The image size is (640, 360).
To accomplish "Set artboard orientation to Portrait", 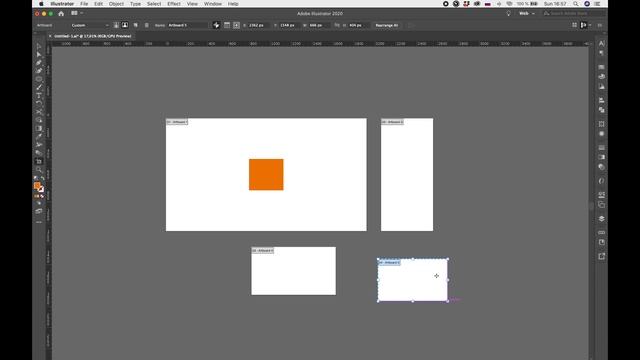I will [x=116, y=25].
